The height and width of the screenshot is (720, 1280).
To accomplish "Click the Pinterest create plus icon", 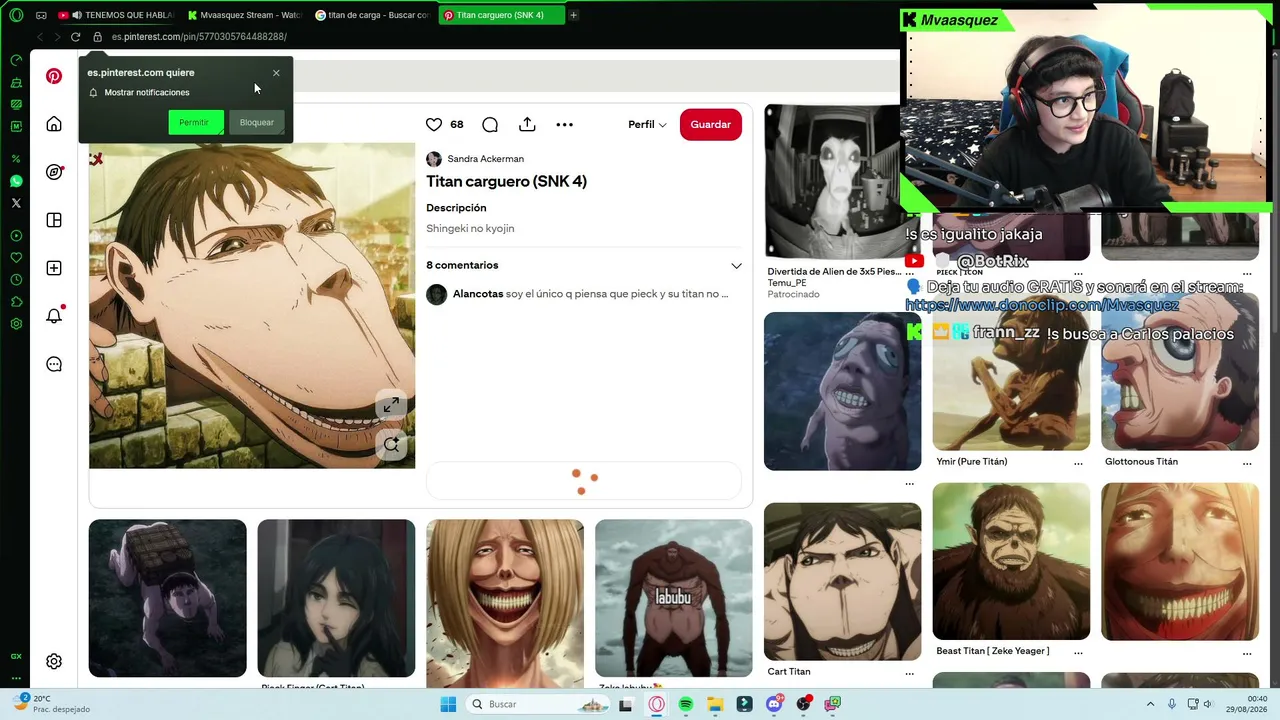I will 54,268.
